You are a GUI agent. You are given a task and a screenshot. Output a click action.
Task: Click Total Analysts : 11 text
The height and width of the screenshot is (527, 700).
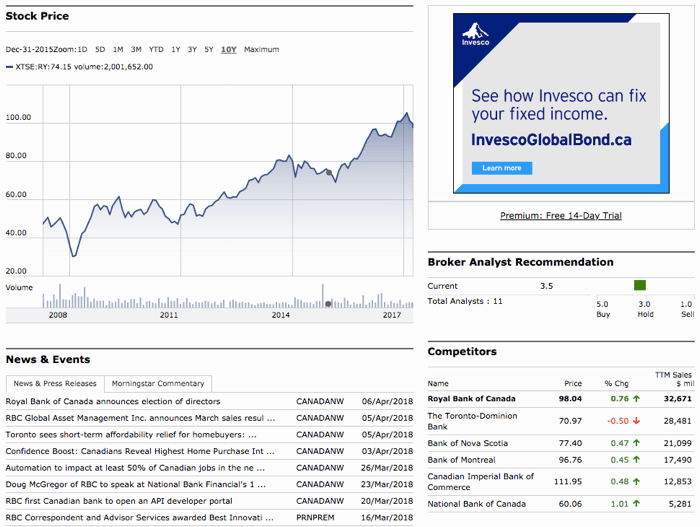465,301
